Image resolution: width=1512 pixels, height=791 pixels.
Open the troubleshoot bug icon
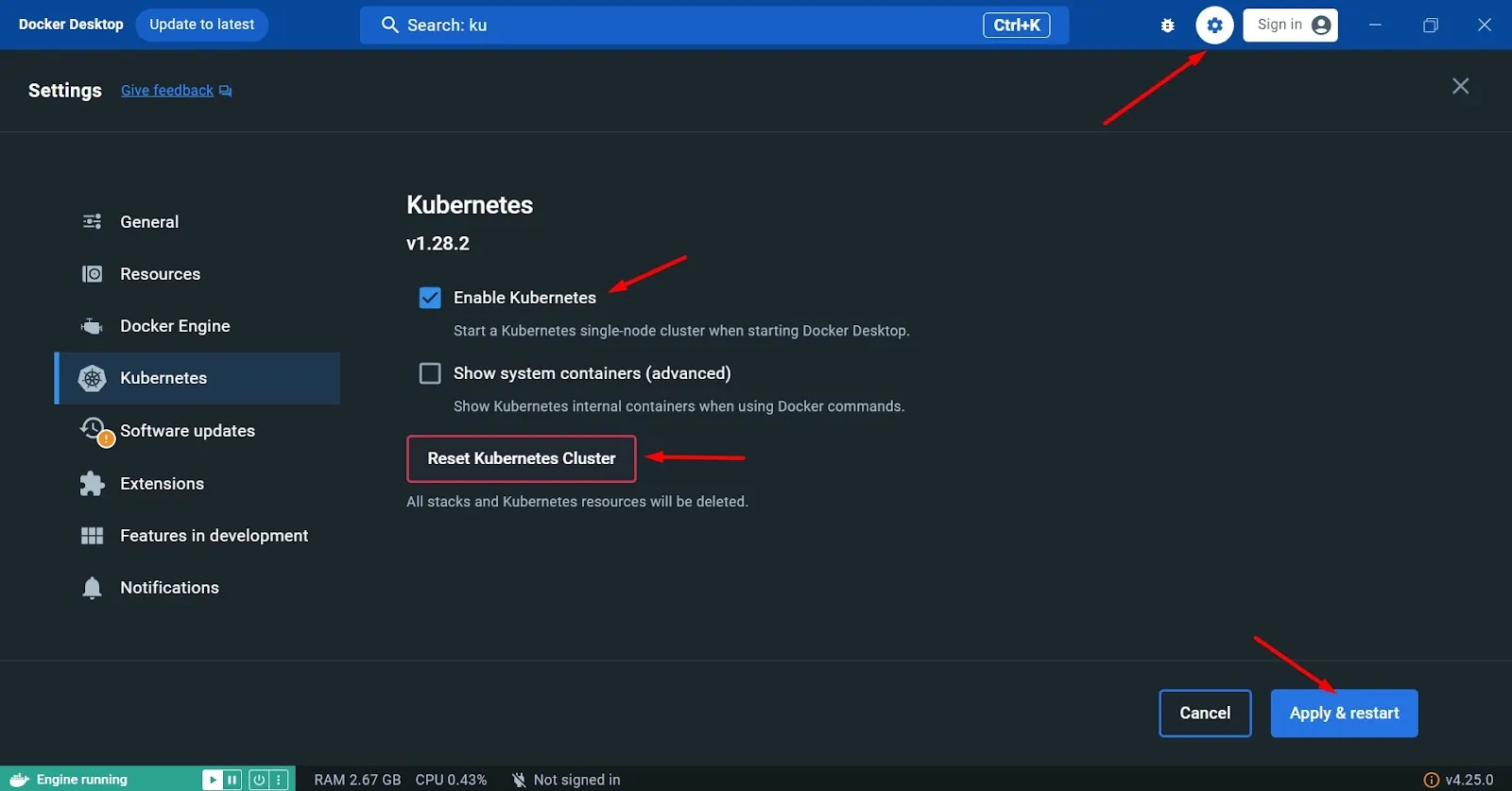point(1168,26)
